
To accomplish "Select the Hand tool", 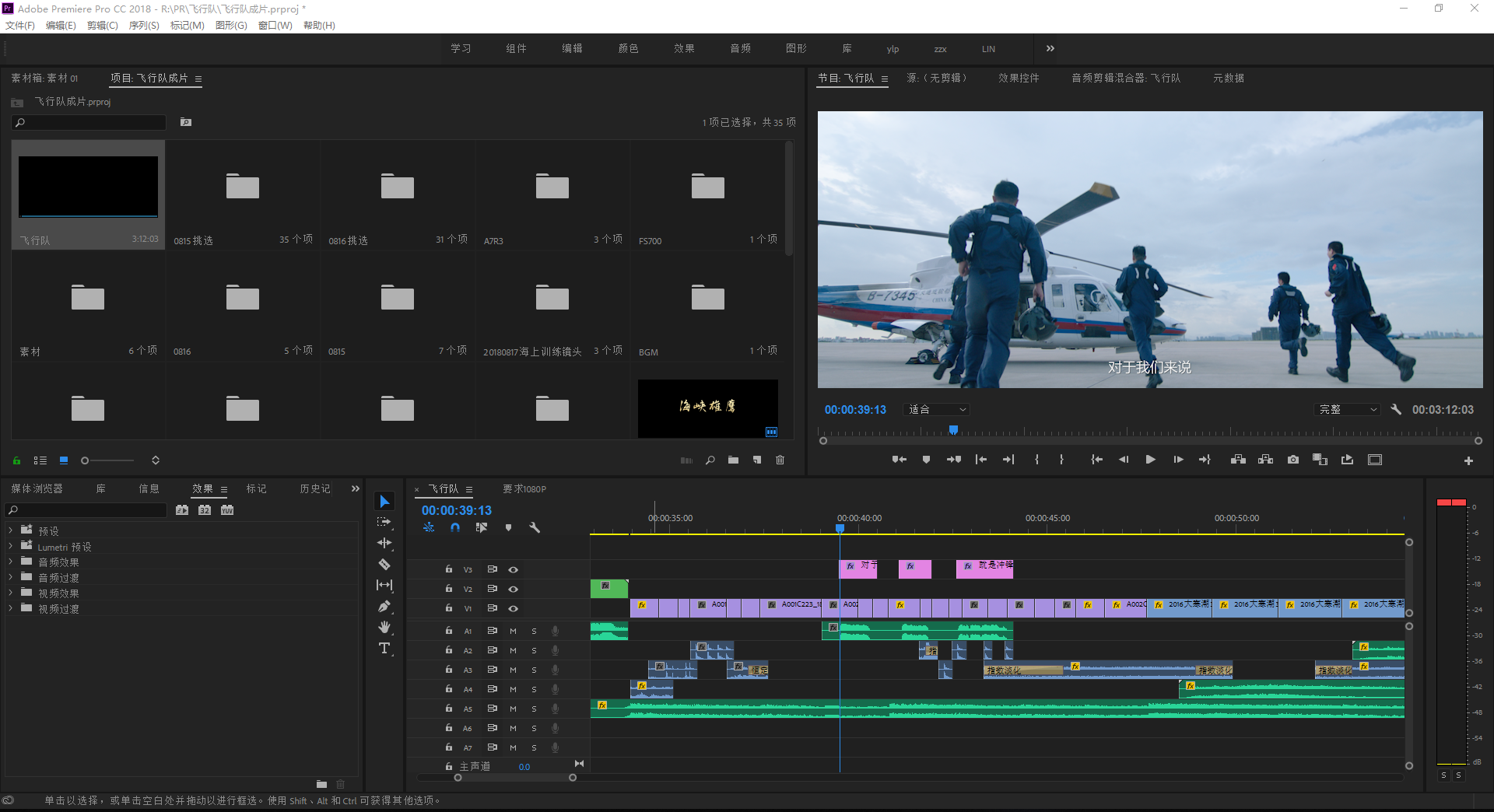I will 384,627.
